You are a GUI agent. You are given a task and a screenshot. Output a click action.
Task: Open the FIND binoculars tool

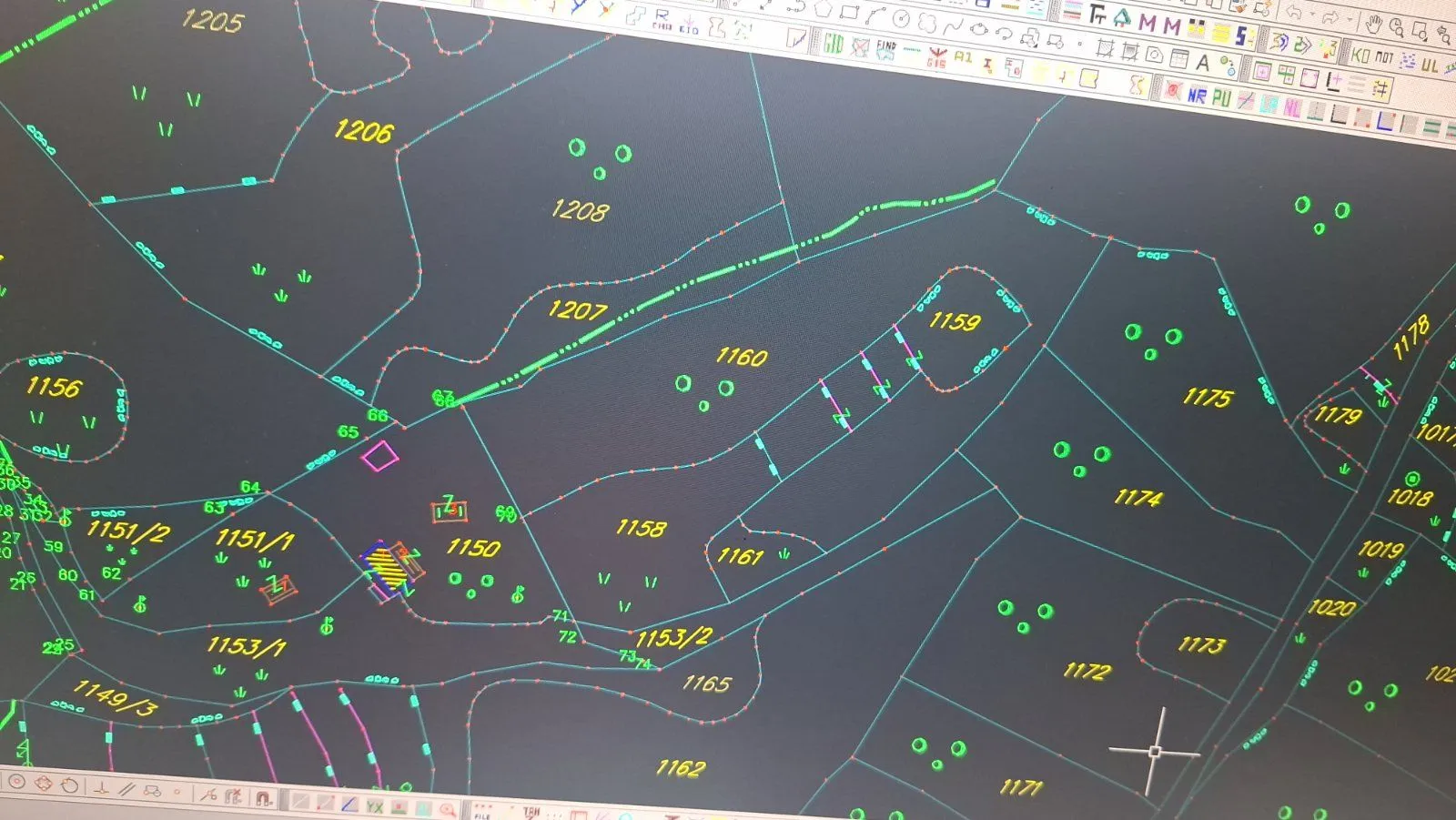click(885, 50)
